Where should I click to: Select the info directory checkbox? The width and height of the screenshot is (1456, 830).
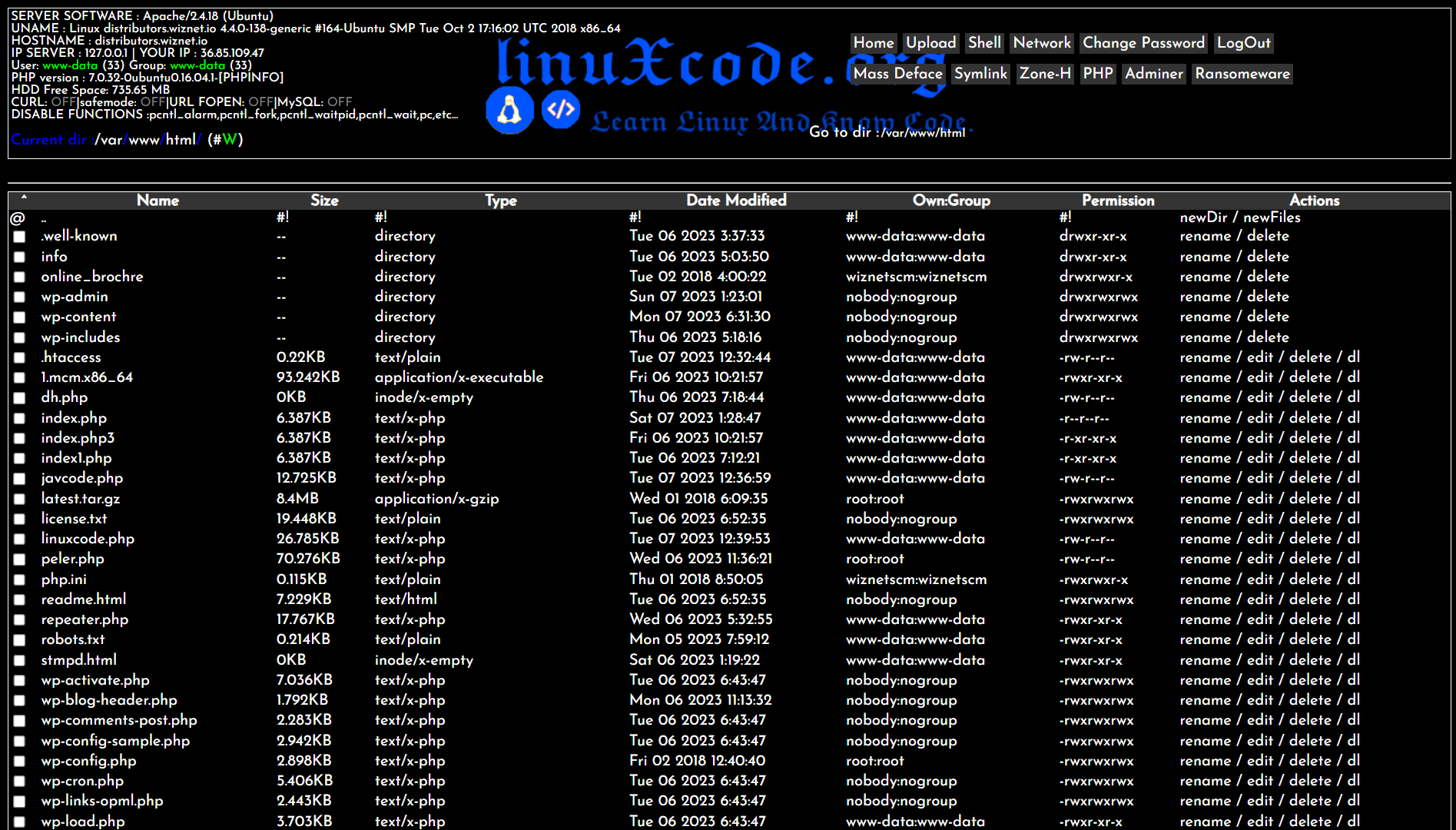tap(19, 257)
